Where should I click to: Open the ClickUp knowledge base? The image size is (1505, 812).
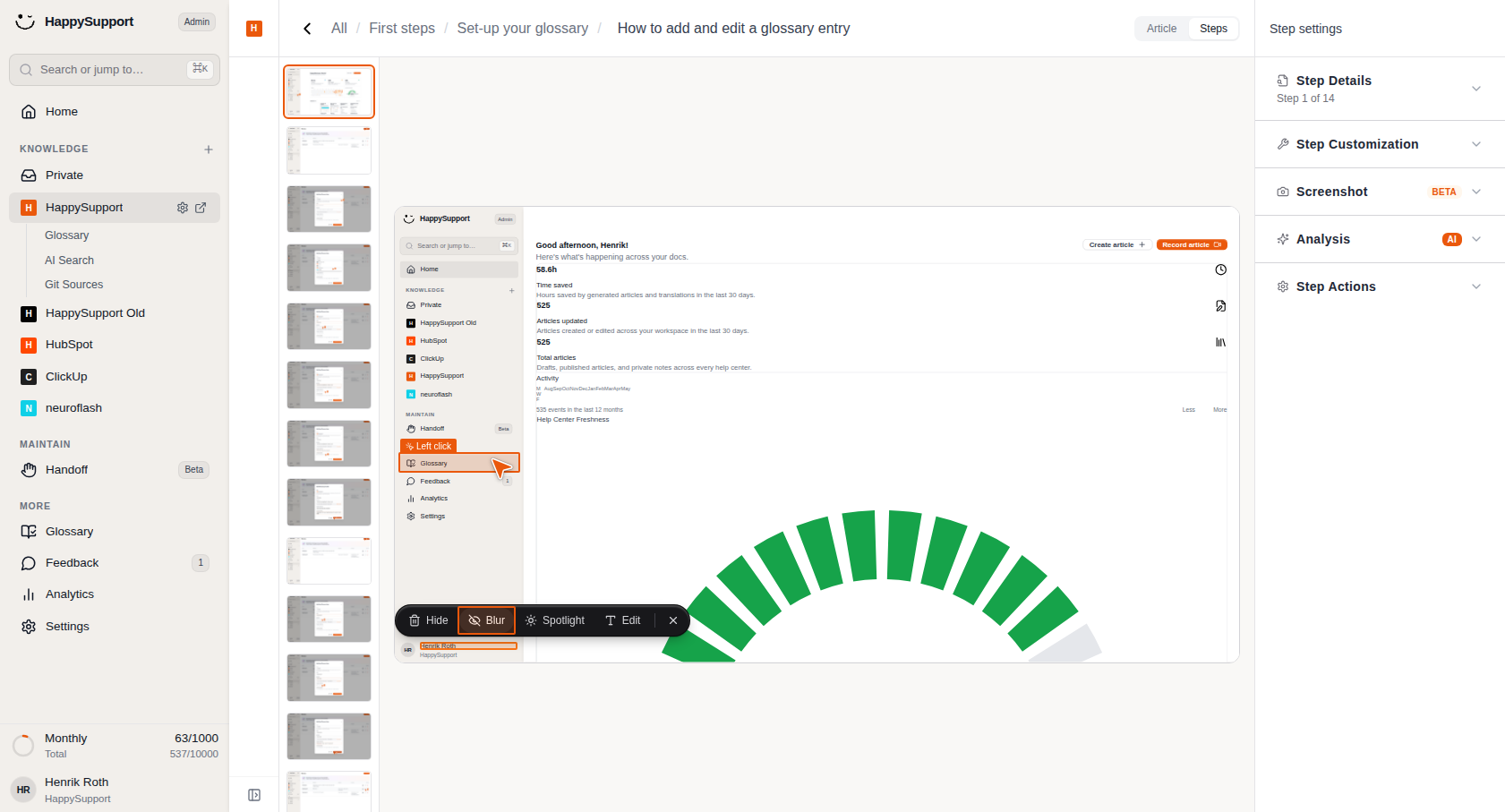[x=115, y=377]
